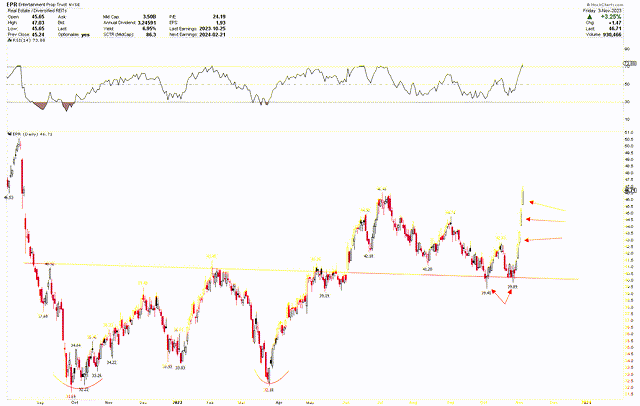
Task: Click the 34.22 low price label
Action: click(111, 362)
